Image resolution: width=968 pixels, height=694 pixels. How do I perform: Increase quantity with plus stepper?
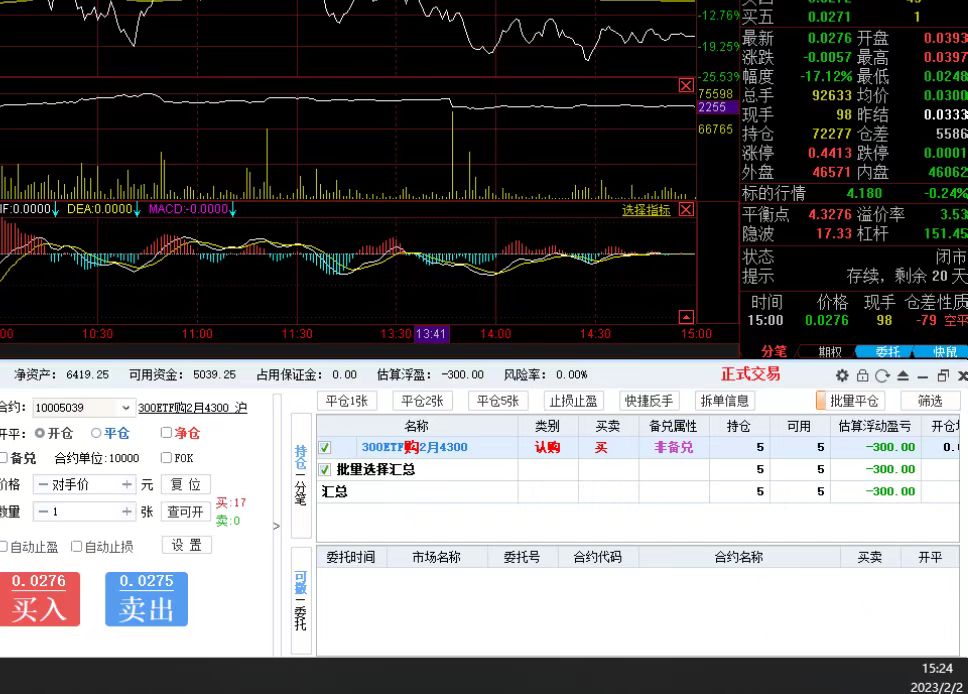[x=127, y=511]
